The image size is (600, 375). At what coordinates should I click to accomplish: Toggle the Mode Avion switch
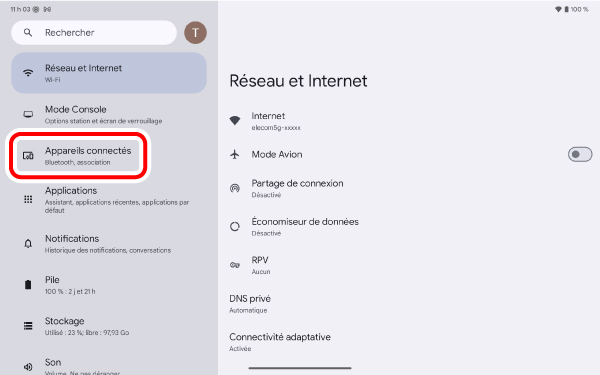[580, 155]
